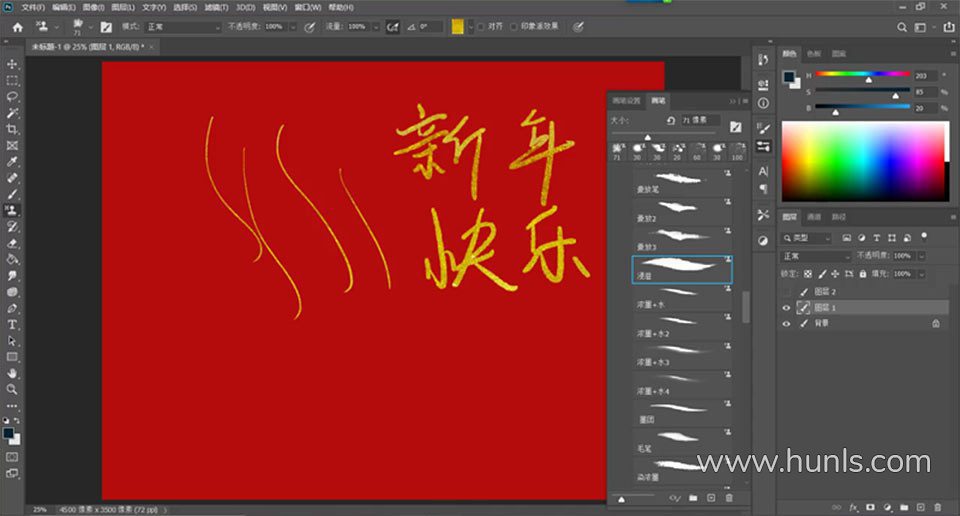Image resolution: width=960 pixels, height=516 pixels.
Task: Select the Lasso tool
Action: click(x=12, y=97)
